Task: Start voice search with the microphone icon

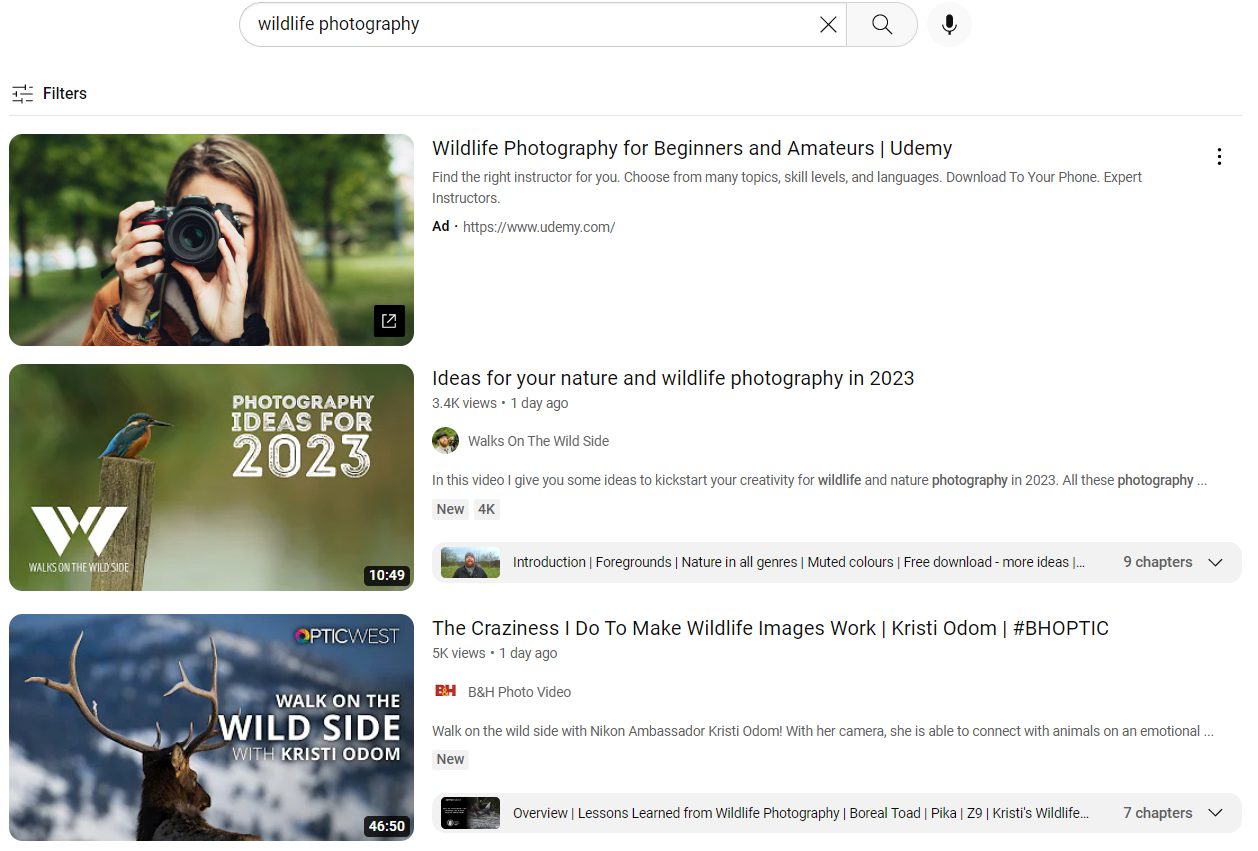Action: tap(949, 25)
